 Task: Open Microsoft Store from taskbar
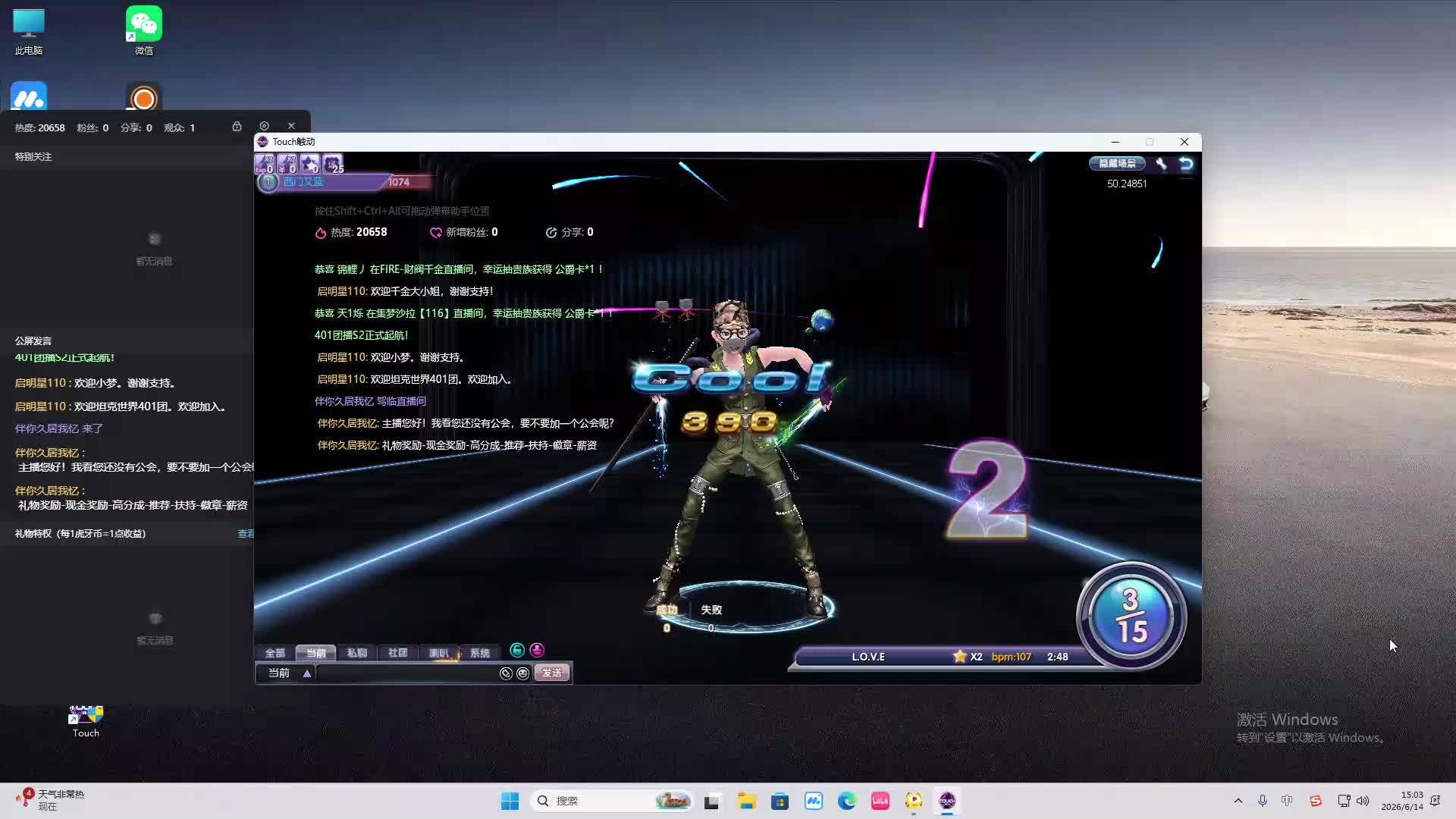780,801
